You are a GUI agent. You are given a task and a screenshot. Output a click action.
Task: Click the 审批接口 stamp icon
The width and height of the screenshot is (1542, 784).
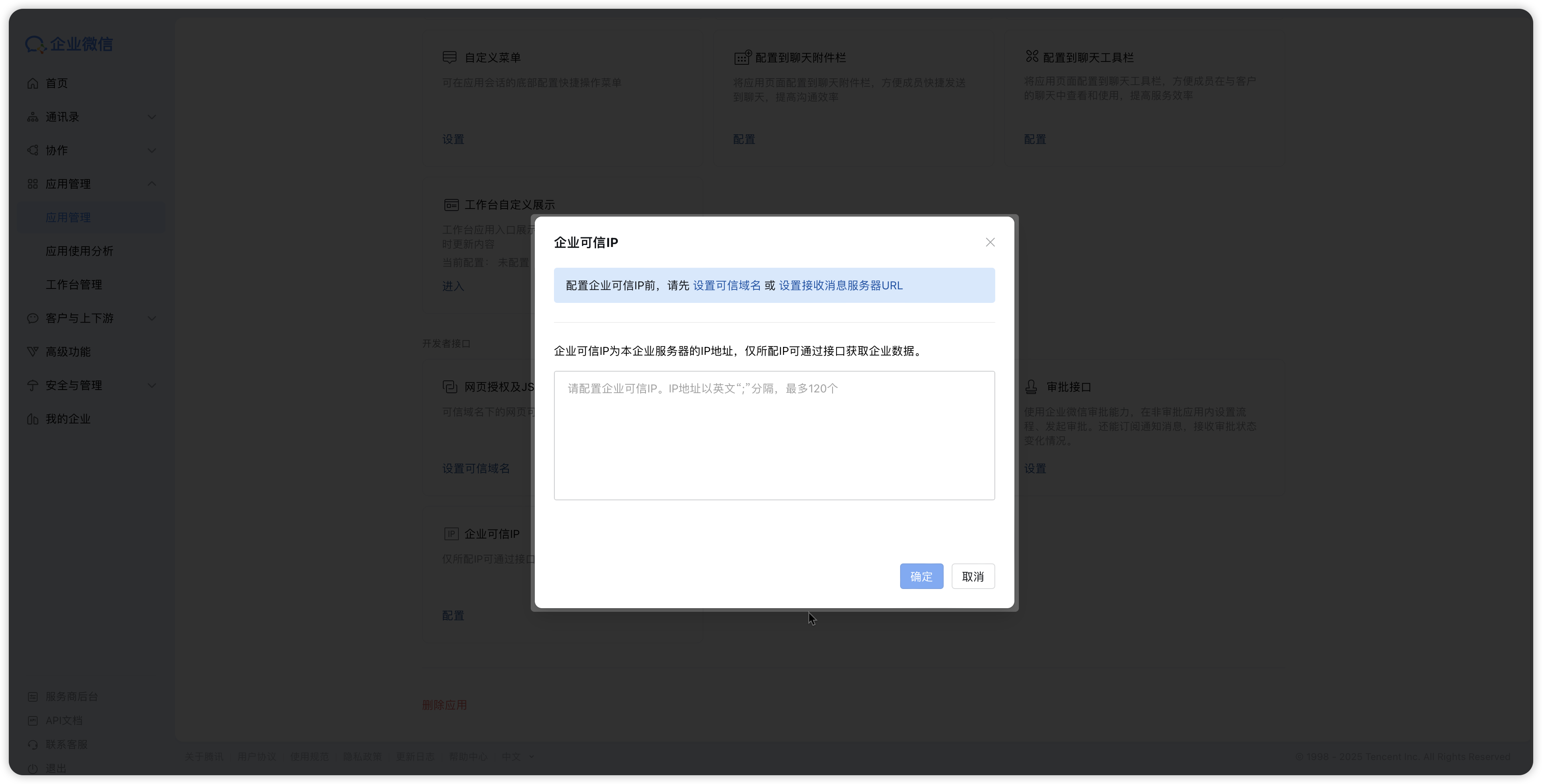(x=1031, y=387)
